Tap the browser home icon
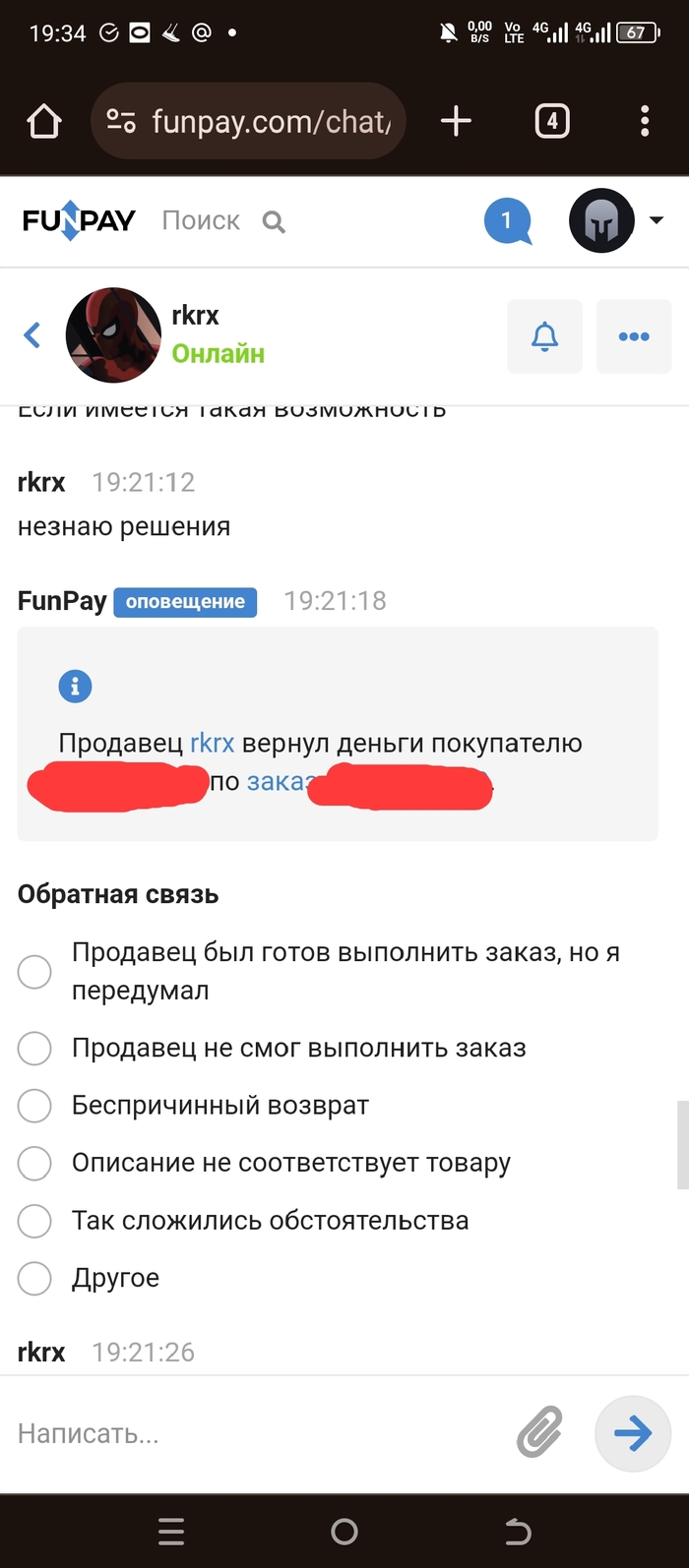Viewport: 689px width, 1568px height. 44,122
